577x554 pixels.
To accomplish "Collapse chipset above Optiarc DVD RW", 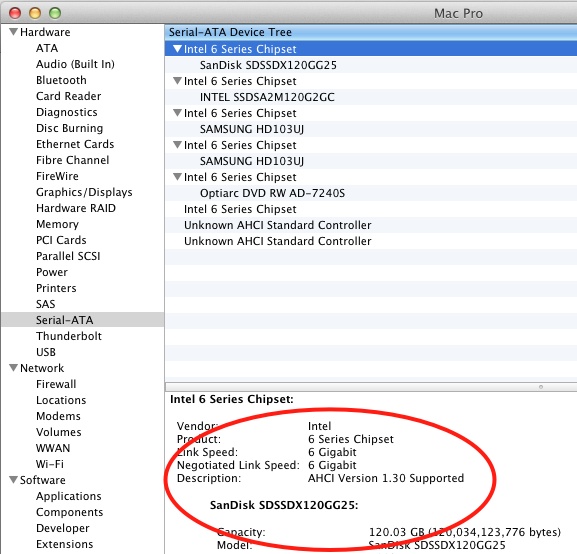I will [x=177, y=177].
